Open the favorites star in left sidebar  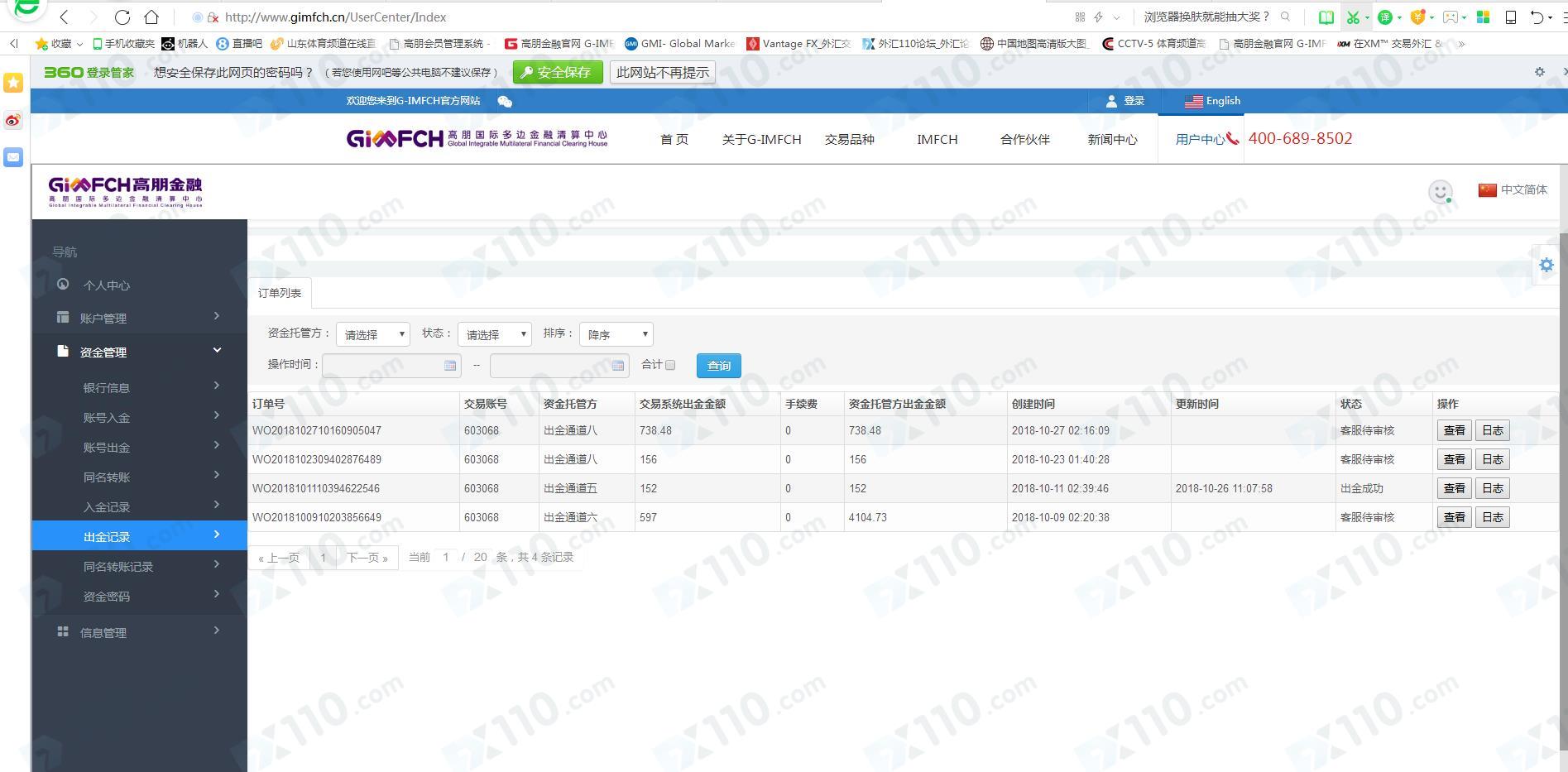click(x=13, y=83)
